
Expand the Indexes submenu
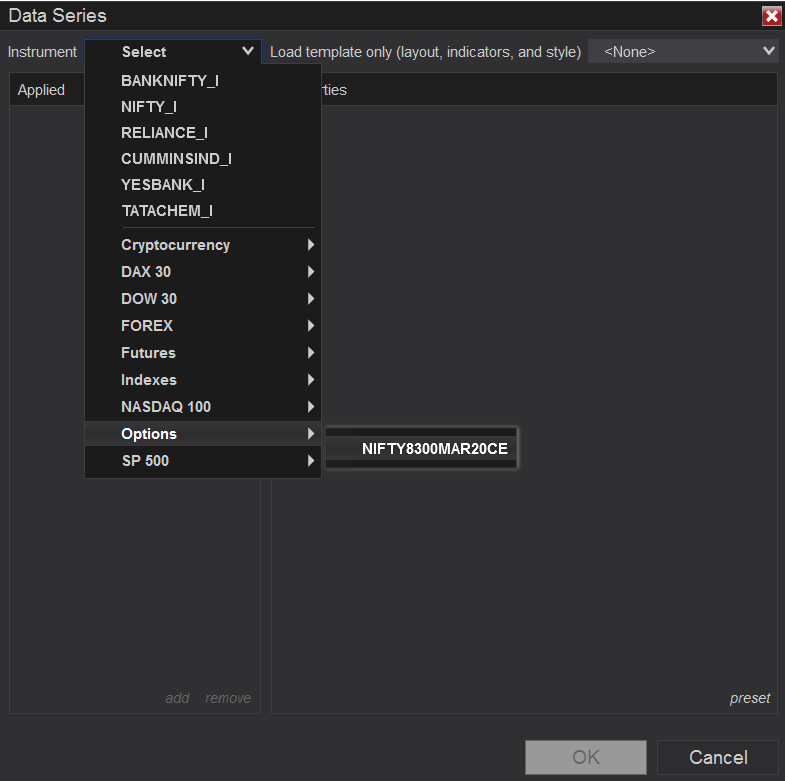tap(203, 380)
